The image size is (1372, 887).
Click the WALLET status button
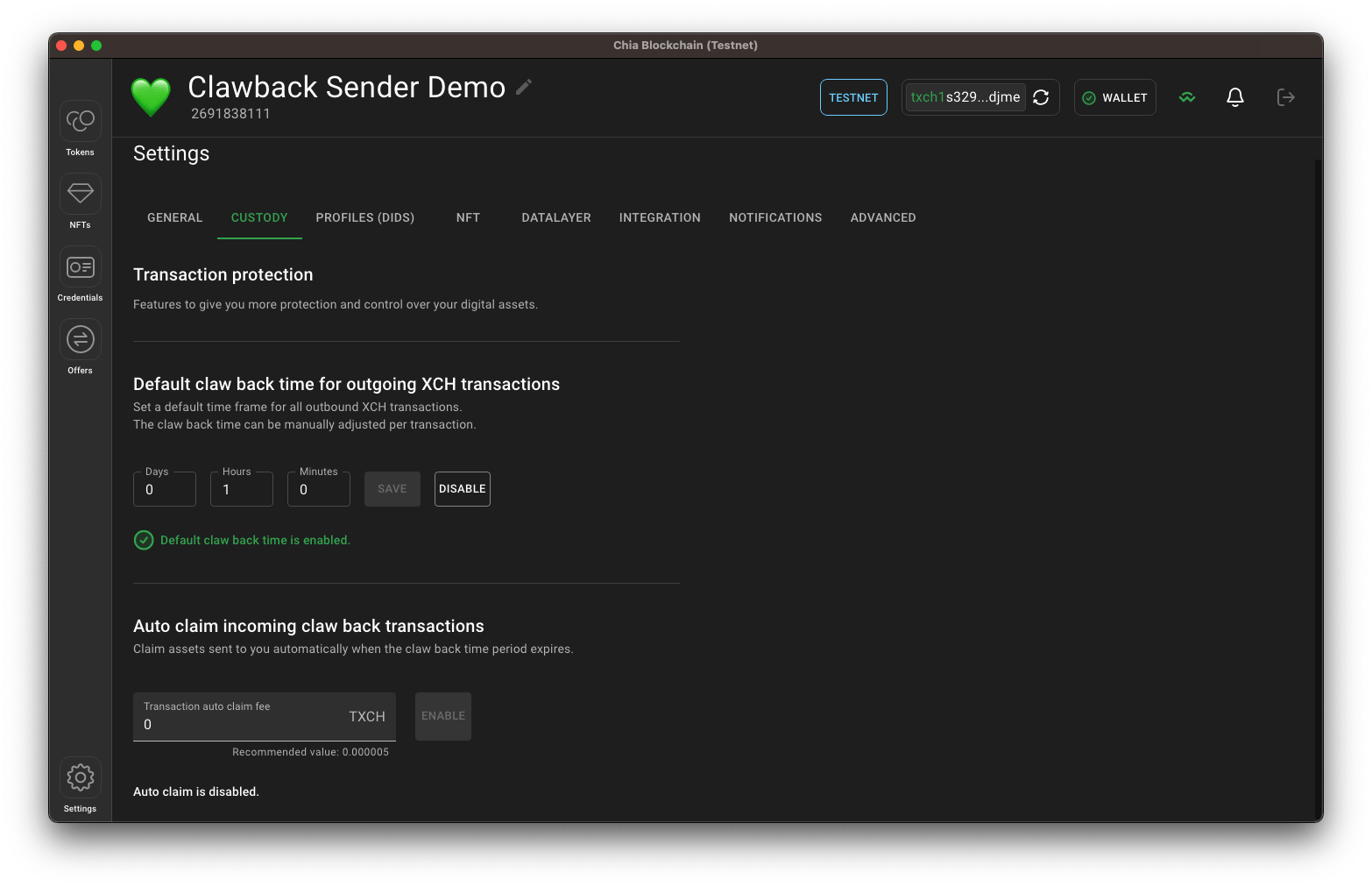click(1114, 97)
